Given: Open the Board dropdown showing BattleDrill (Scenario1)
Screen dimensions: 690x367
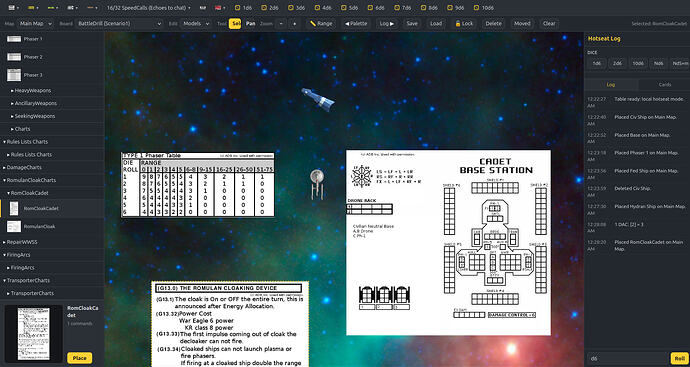Looking at the screenshot, I should [x=119, y=23].
